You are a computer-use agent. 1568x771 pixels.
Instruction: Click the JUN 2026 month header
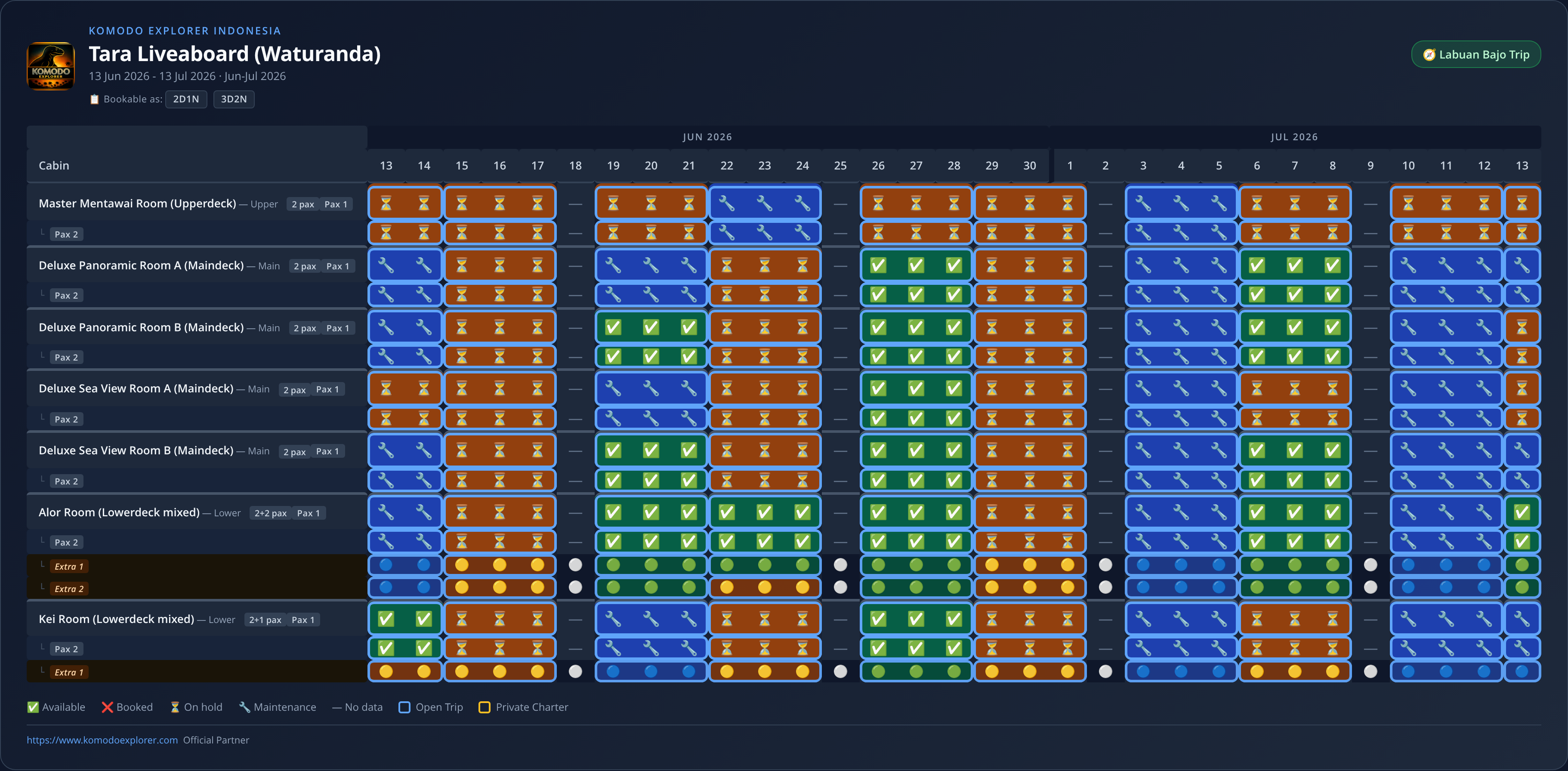(707, 137)
